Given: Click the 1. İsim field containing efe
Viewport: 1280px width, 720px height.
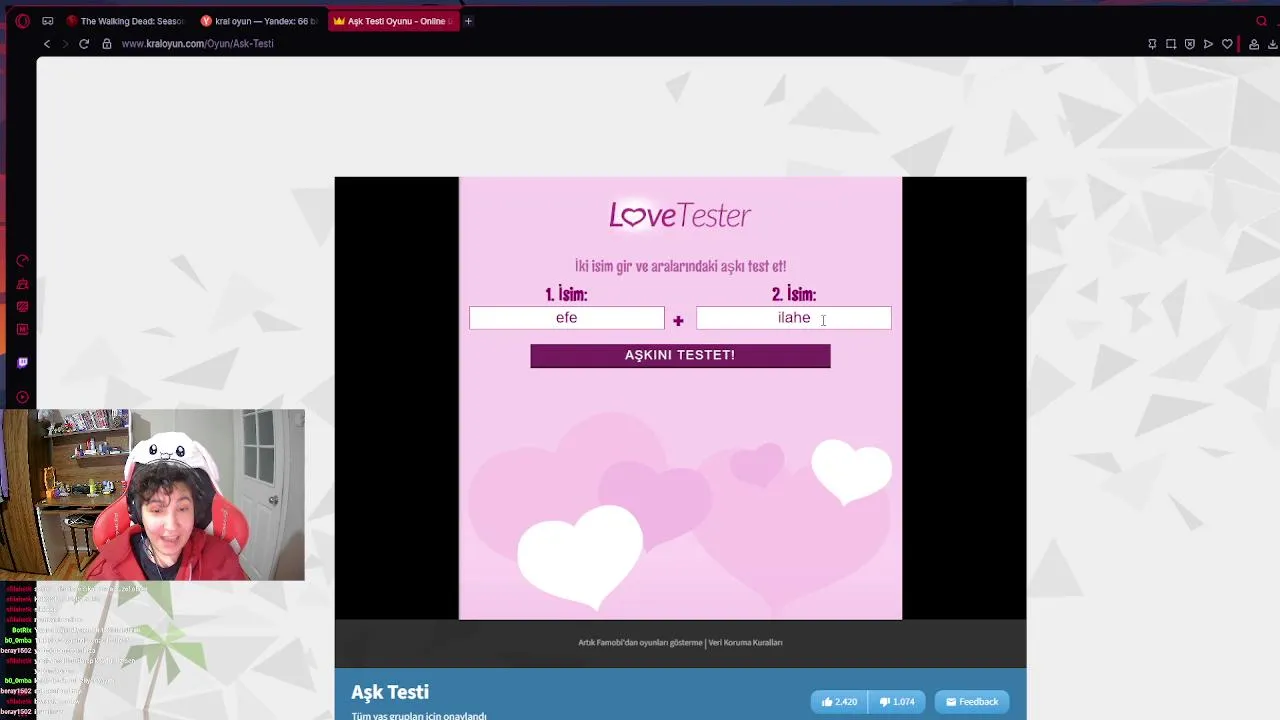Looking at the screenshot, I should pyautogui.click(x=567, y=318).
